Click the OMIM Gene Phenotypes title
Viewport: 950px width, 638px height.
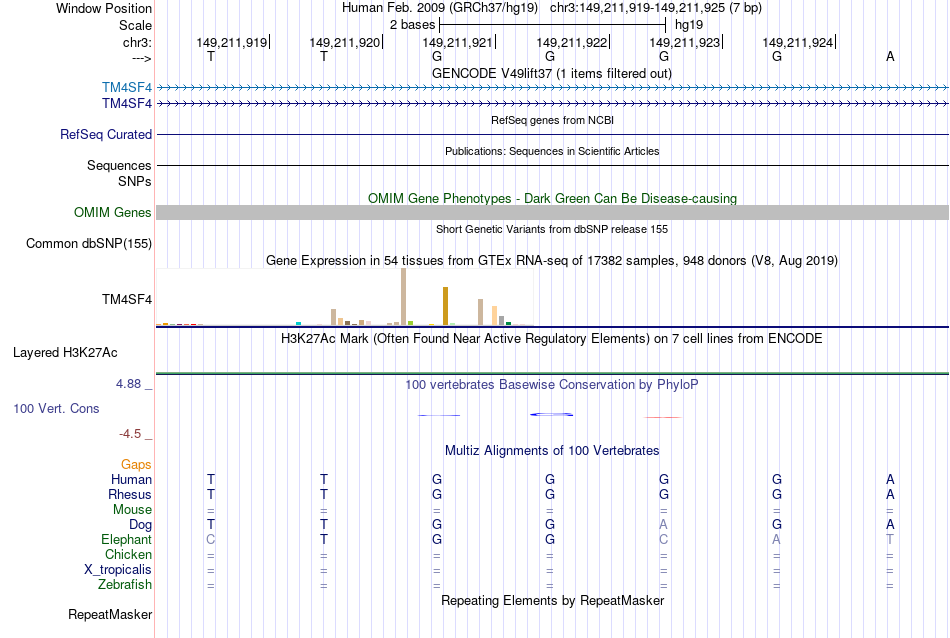[x=552, y=198]
